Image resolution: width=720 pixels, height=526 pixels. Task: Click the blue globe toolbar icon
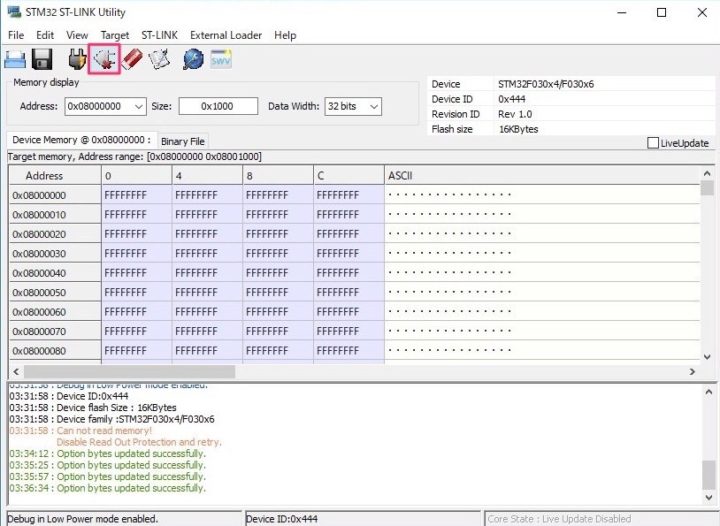(x=193, y=60)
